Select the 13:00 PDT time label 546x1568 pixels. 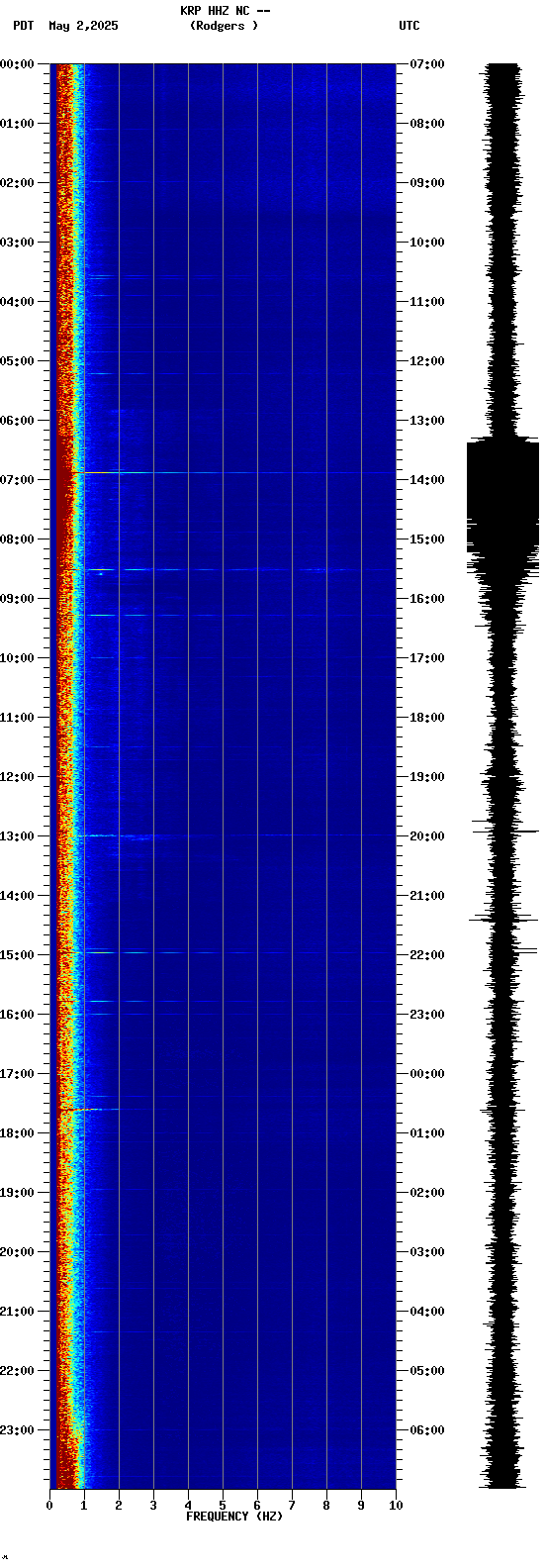pyautogui.click(x=17, y=836)
